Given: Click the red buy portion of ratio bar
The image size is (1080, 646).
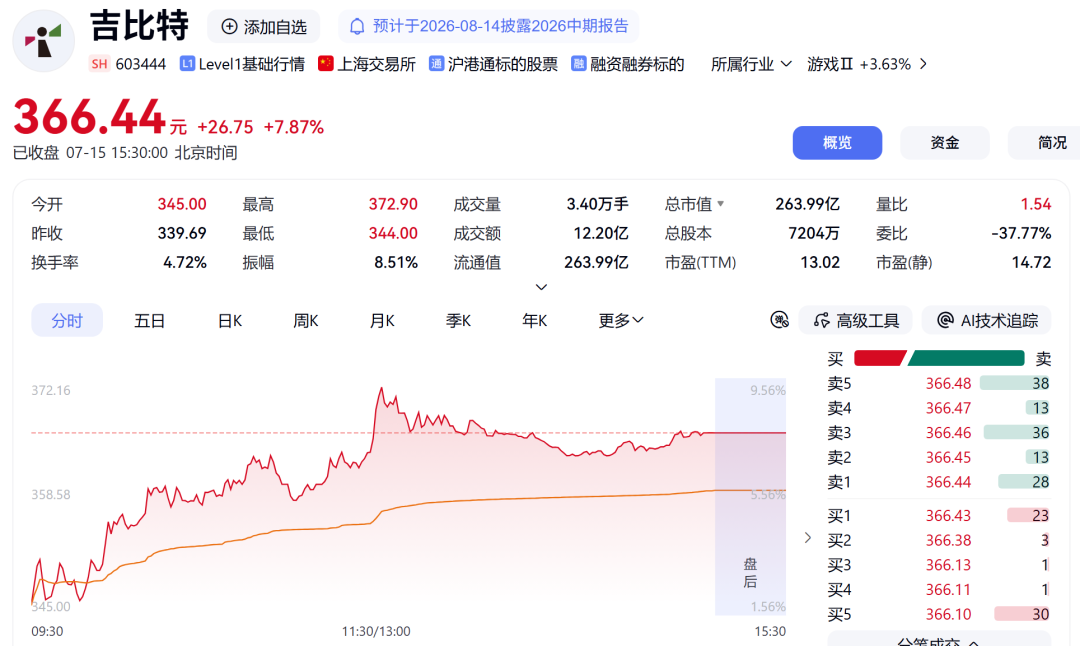Looking at the screenshot, I should pyautogui.click(x=880, y=358).
